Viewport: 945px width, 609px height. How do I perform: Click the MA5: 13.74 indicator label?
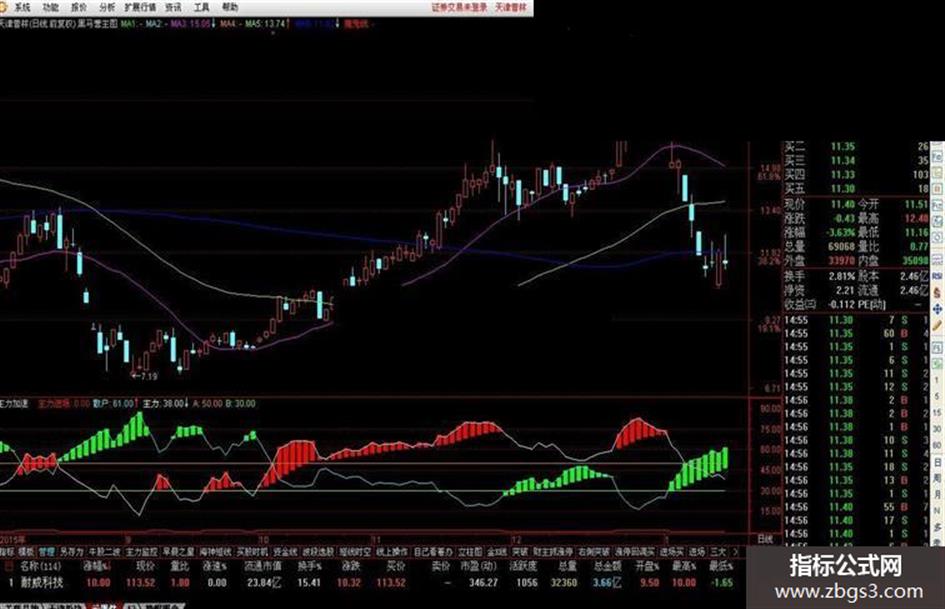click(x=265, y=24)
